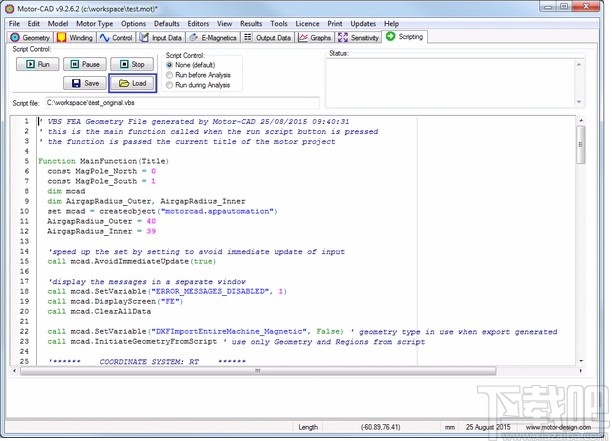Open the Defaults menu
The width and height of the screenshot is (612, 441).
point(167,24)
